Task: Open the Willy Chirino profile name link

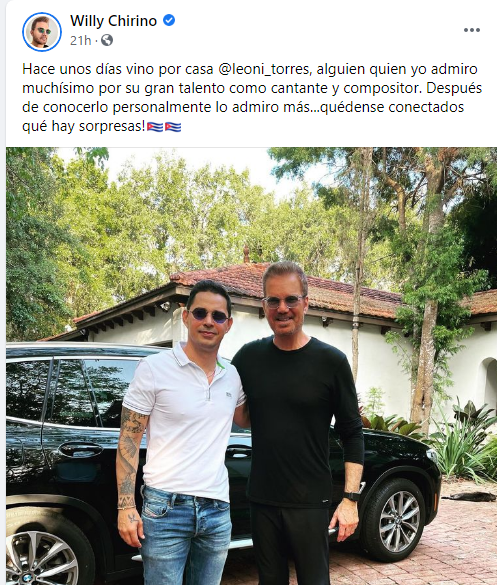Action: pyautogui.click(x=113, y=21)
